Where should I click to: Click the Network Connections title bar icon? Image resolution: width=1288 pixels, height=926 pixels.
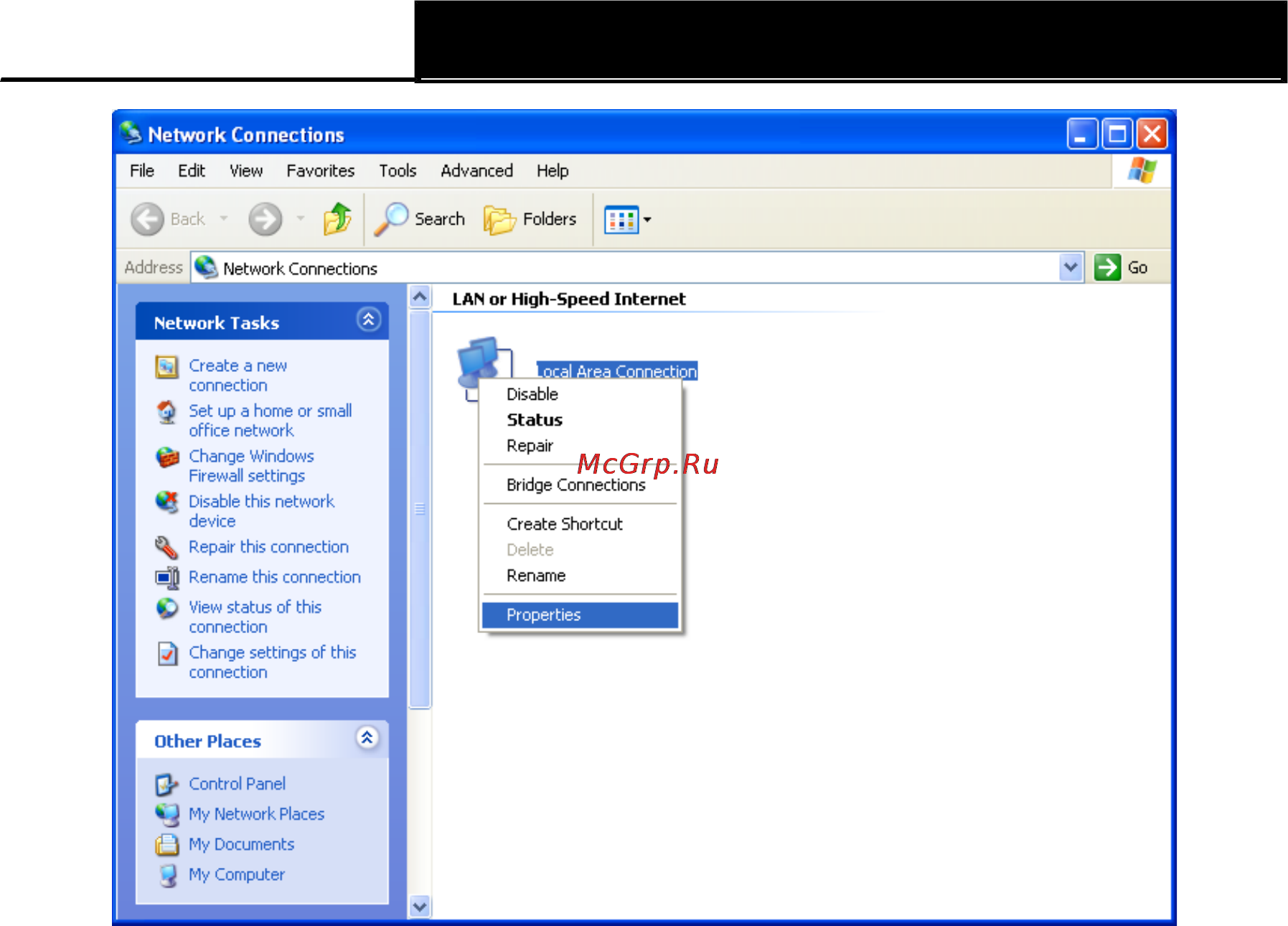point(131,134)
